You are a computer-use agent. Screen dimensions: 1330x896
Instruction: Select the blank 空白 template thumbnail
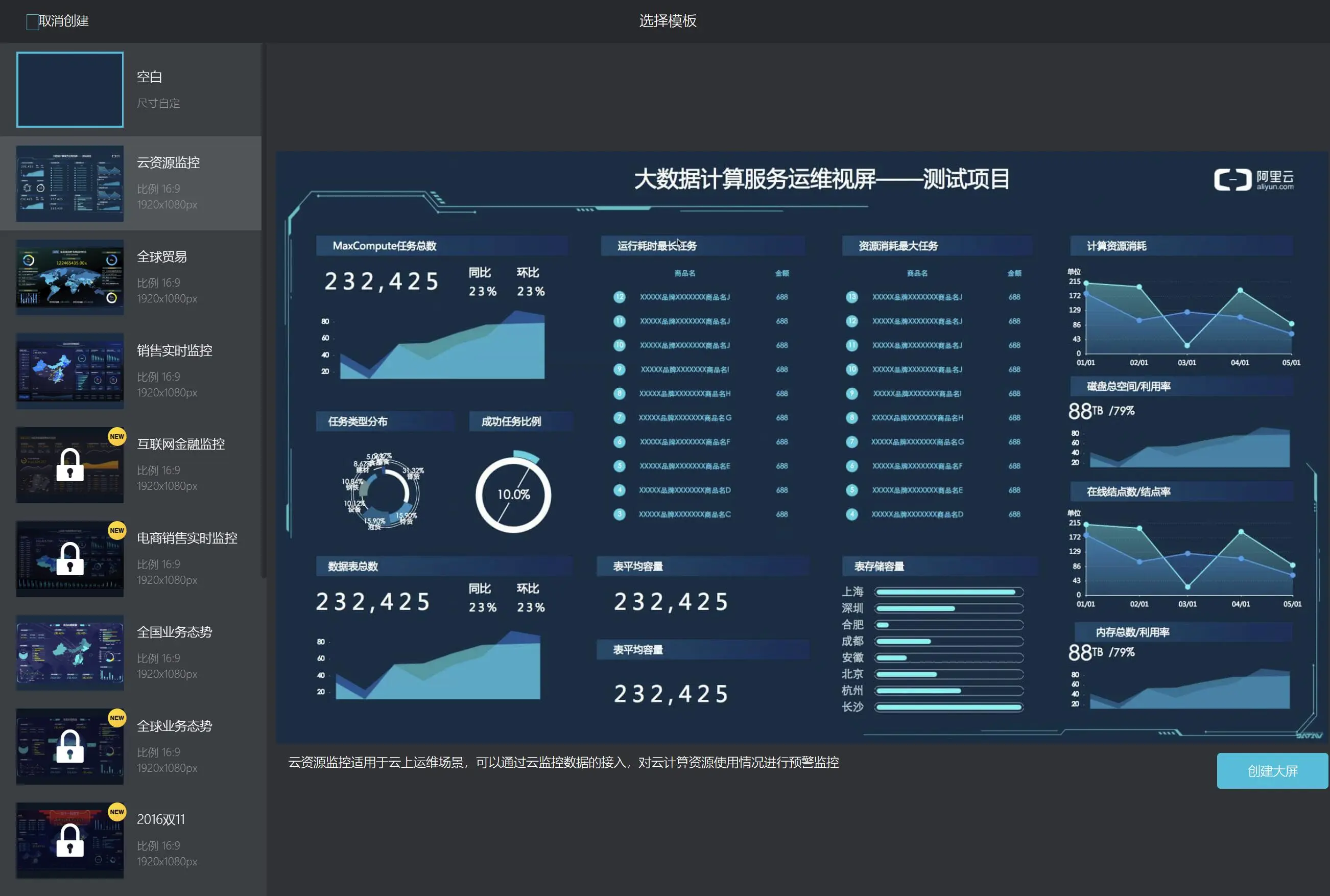pyautogui.click(x=69, y=90)
